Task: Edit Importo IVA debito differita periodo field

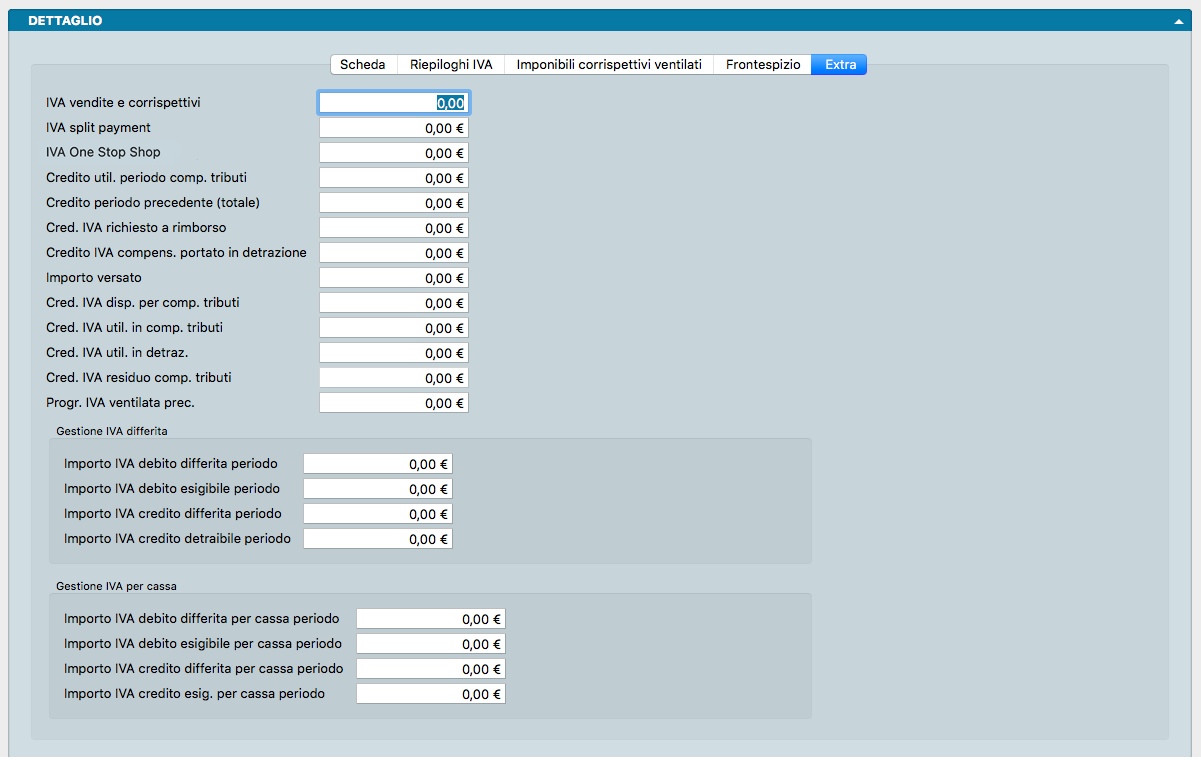Action: pyautogui.click(x=377, y=464)
